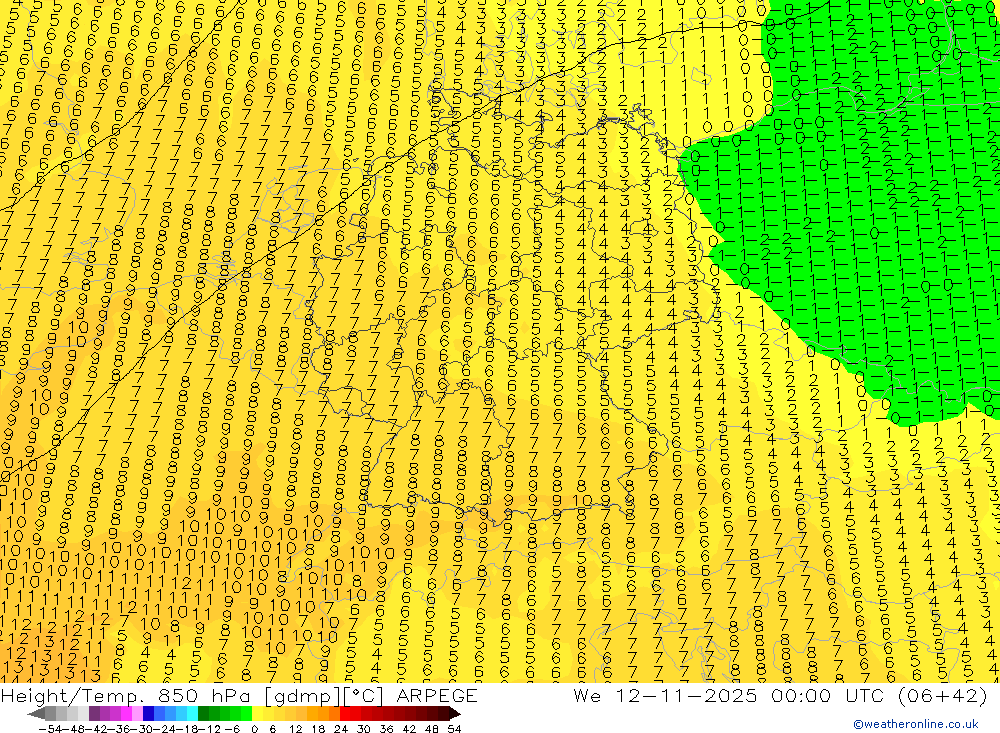Click the "[°C]" units label
The width and height of the screenshot is (1000, 733).
click(364, 695)
